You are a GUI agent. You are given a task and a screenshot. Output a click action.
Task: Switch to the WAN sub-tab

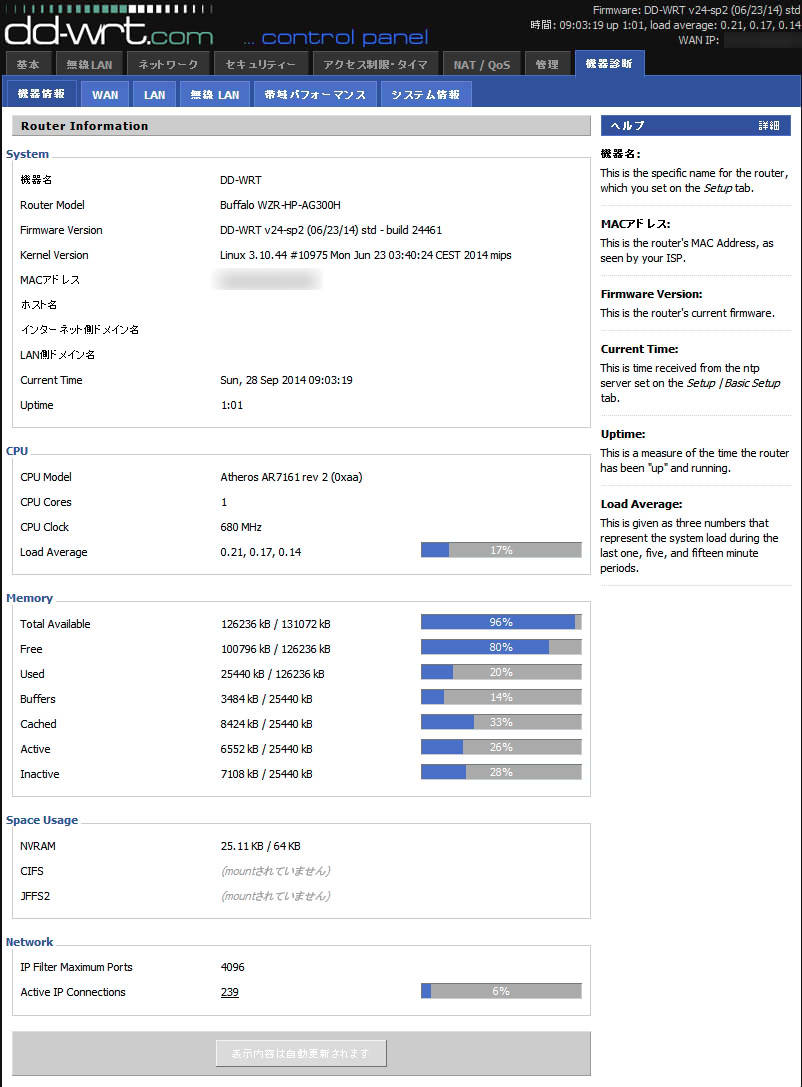[x=105, y=95]
